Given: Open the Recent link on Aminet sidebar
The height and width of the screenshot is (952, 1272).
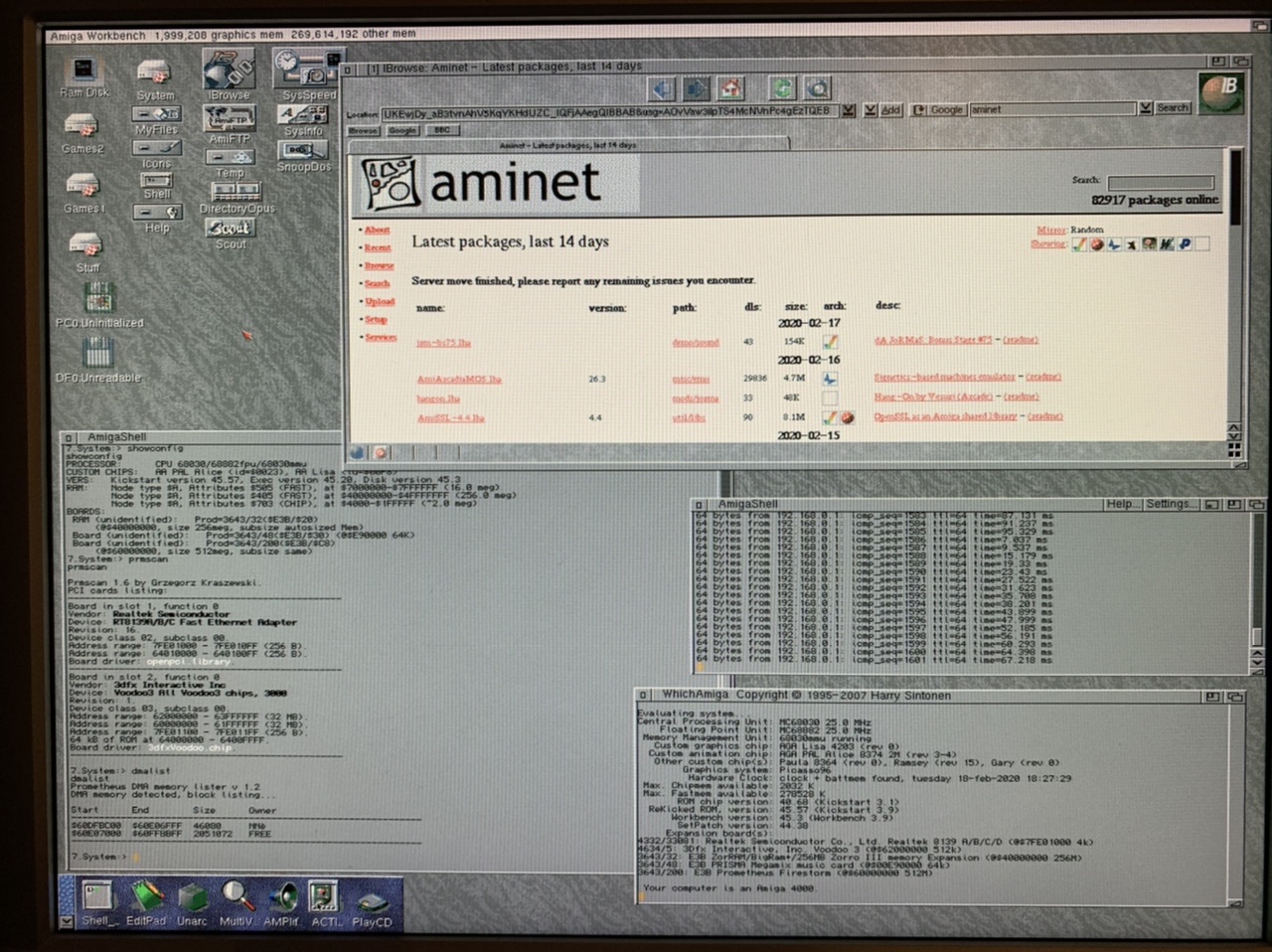Looking at the screenshot, I should click(x=378, y=247).
